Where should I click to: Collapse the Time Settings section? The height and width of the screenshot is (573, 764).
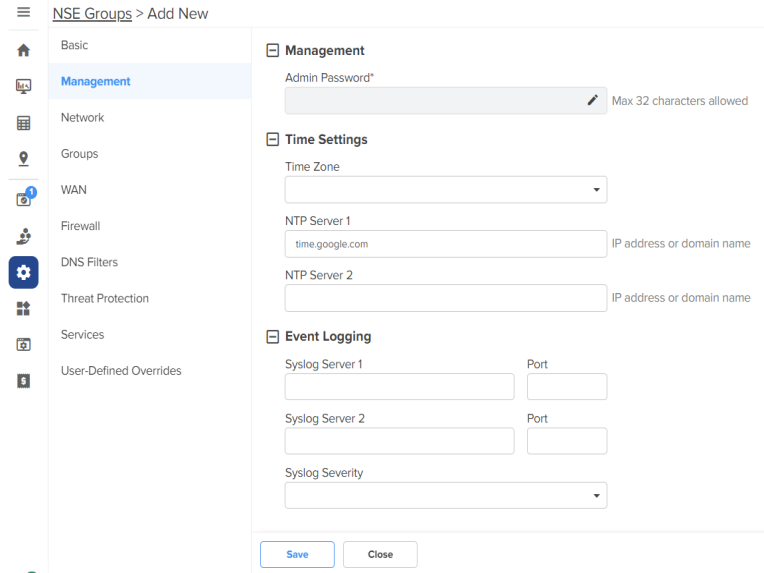coord(272,139)
